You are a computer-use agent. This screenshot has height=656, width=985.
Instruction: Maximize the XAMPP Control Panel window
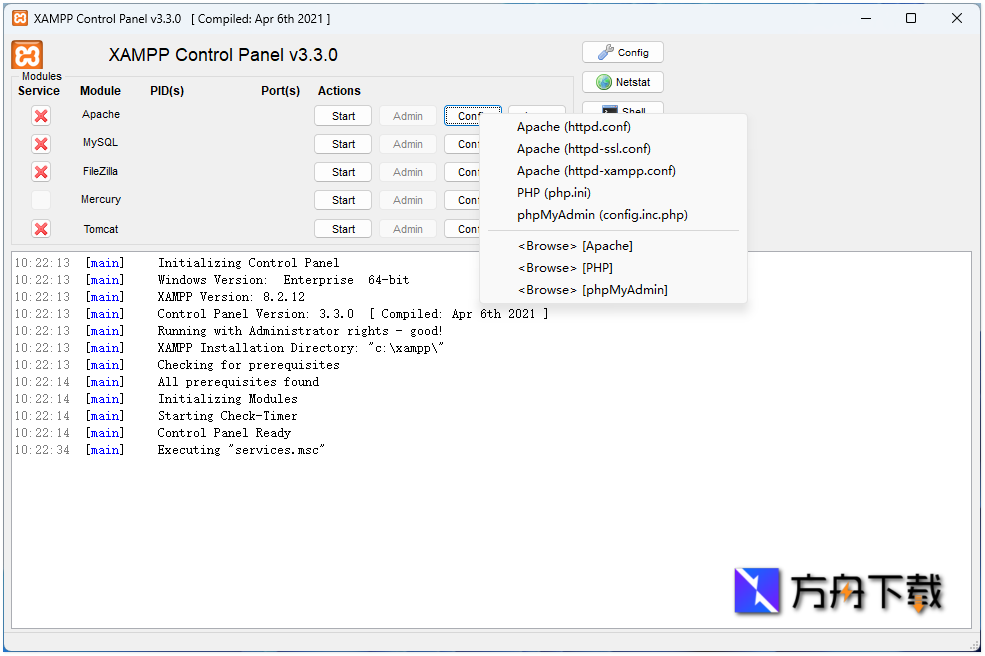pos(911,18)
